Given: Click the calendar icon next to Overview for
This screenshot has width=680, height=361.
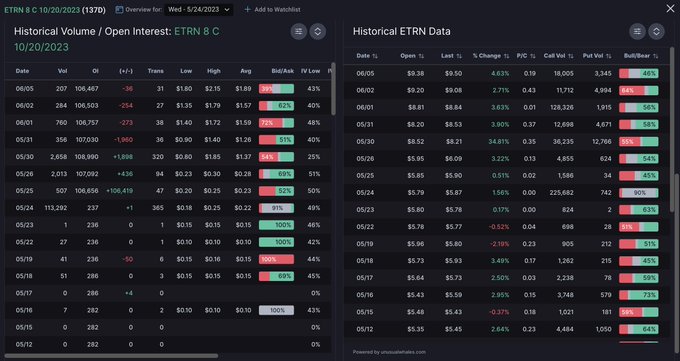Looking at the screenshot, I should (x=119, y=10).
